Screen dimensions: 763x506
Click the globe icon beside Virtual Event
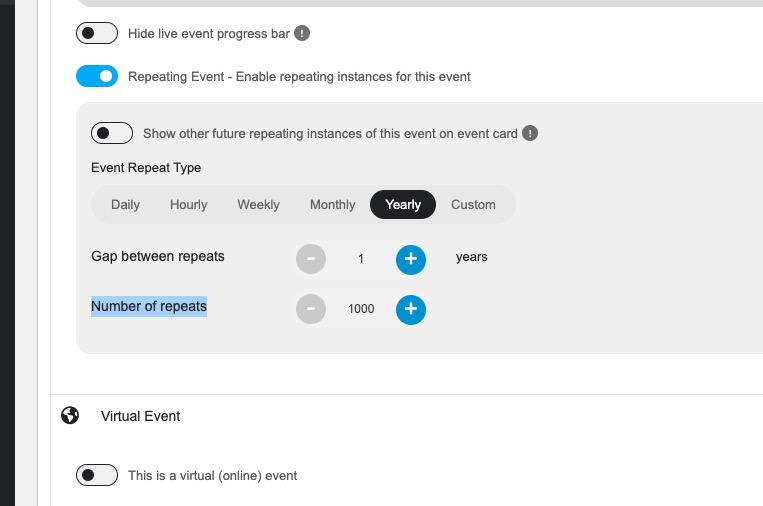pyautogui.click(x=70, y=416)
